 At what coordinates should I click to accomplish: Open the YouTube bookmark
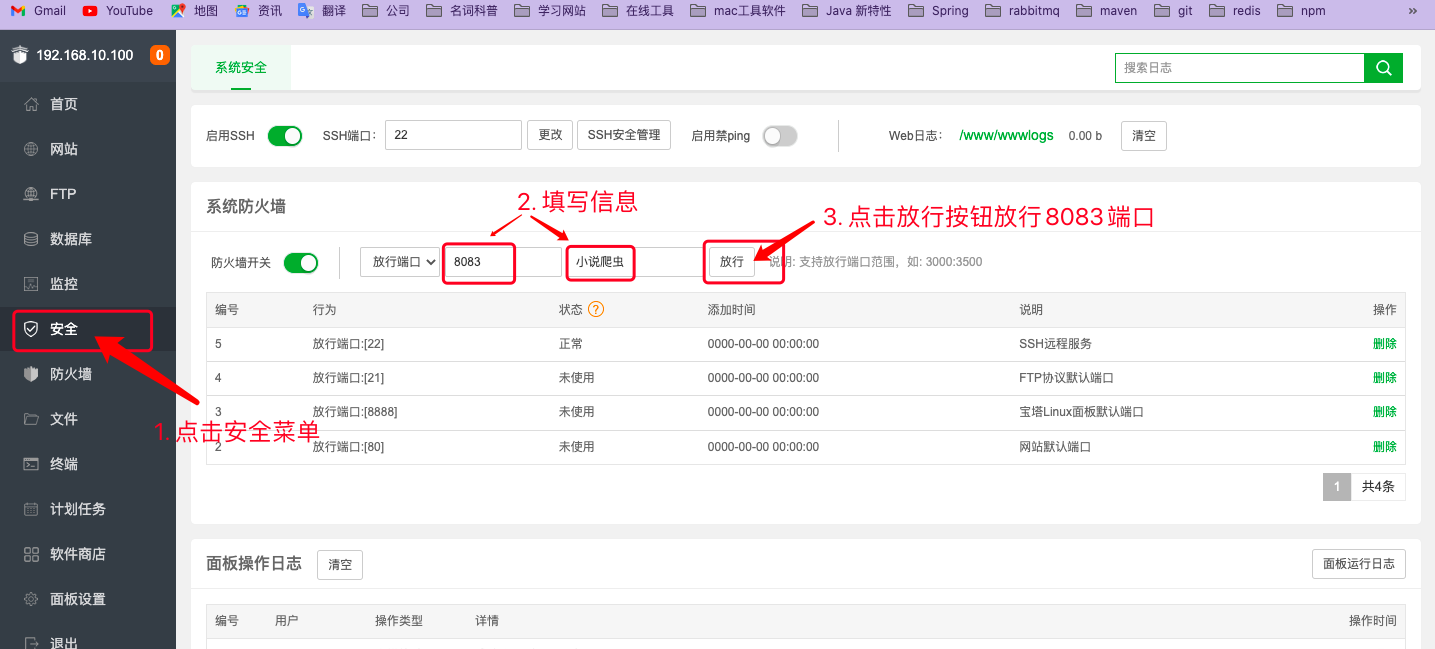click(118, 11)
